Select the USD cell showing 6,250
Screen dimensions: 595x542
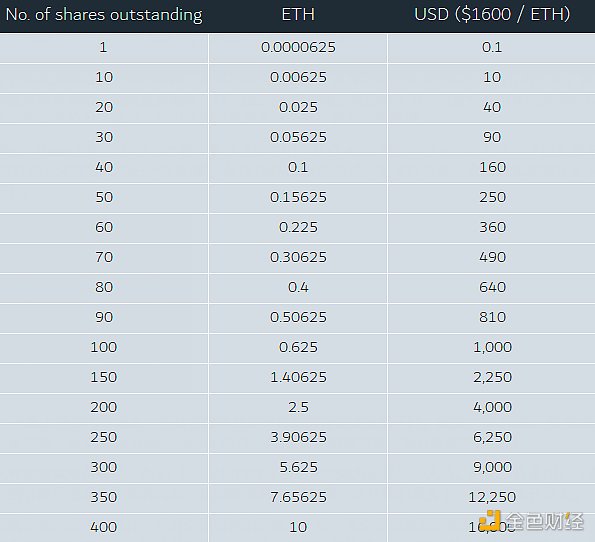point(492,438)
